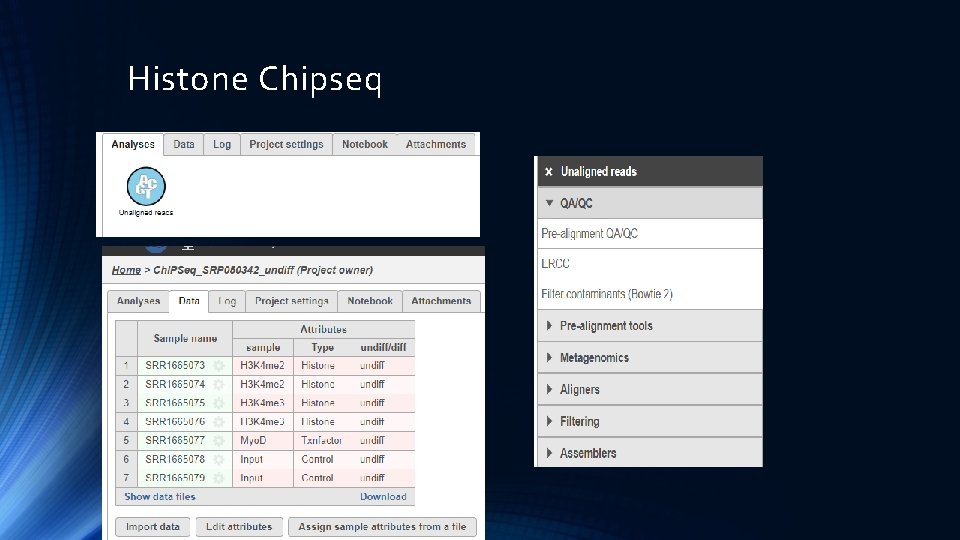960x540 pixels.
Task: Open gear options for SRR1665073
Action: click(x=219, y=366)
